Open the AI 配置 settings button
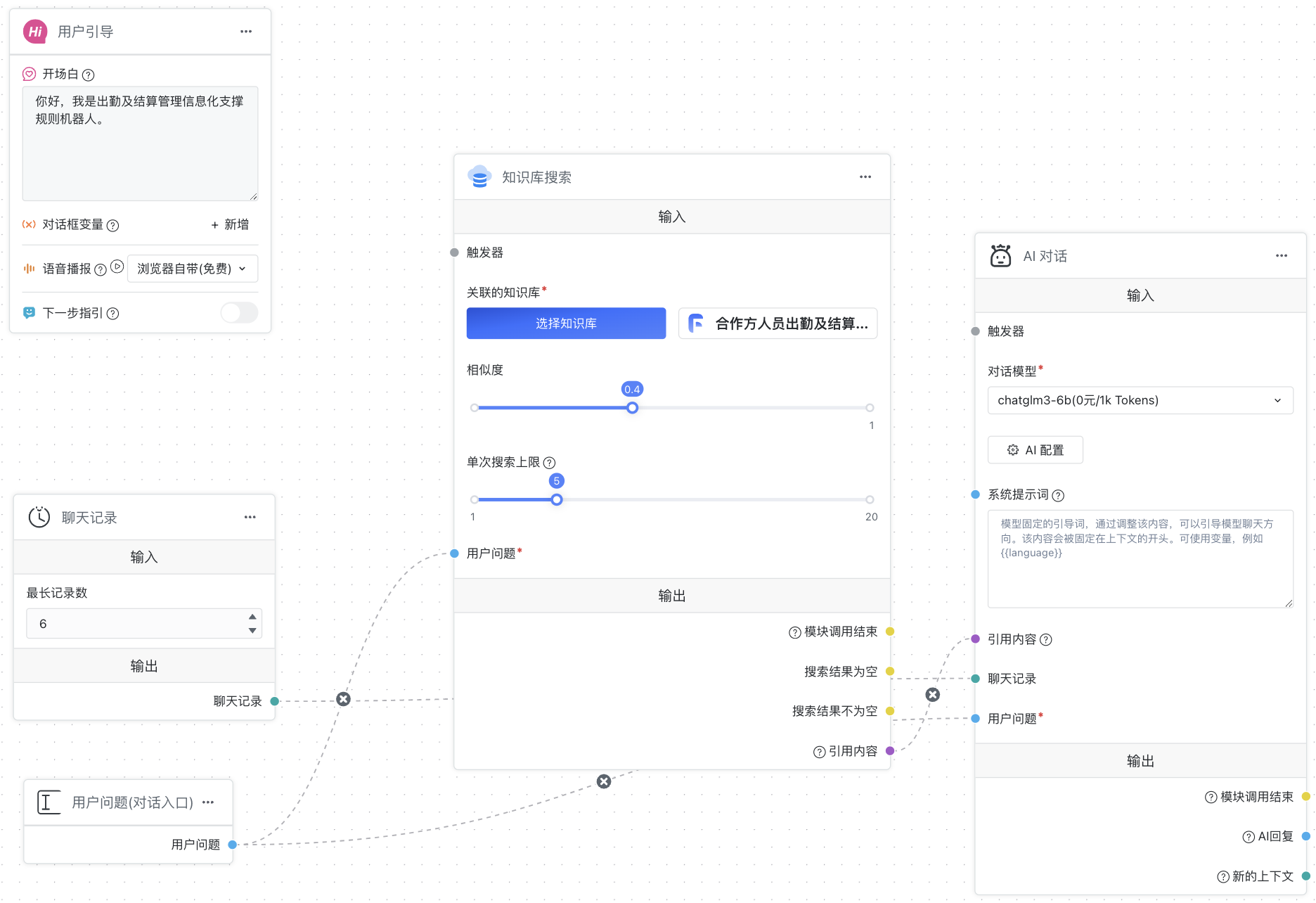 click(x=1035, y=450)
